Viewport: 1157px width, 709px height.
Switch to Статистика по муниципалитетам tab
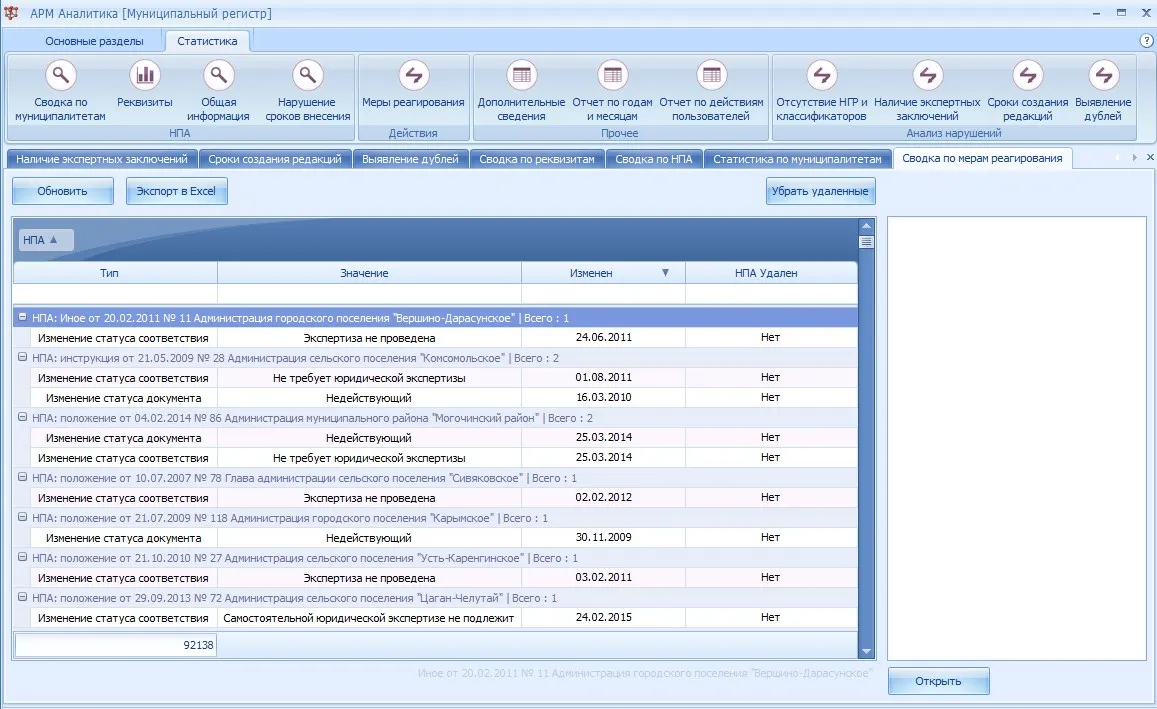(798, 159)
